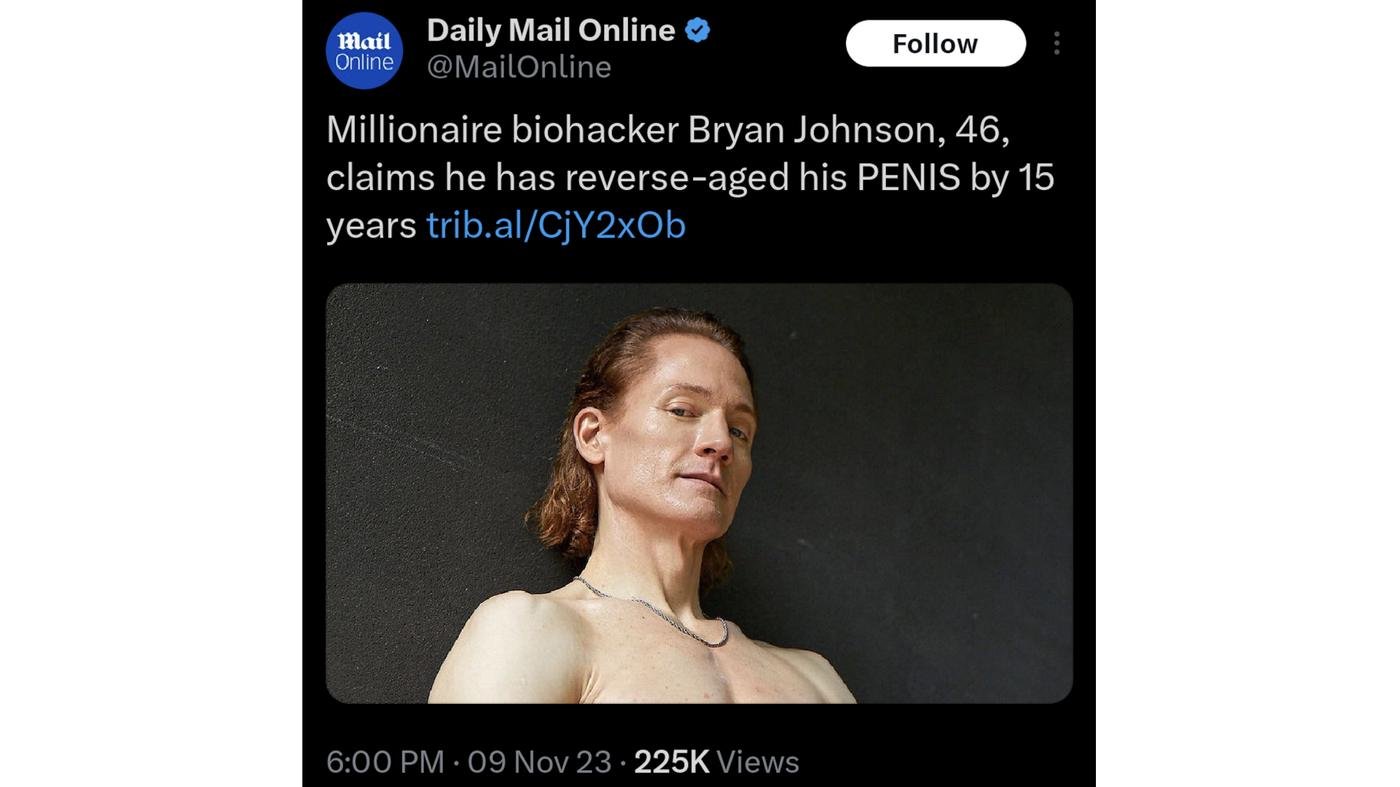Click the white margin left of the tweet
Image resolution: width=1400 pixels, height=787 pixels.
150,400
